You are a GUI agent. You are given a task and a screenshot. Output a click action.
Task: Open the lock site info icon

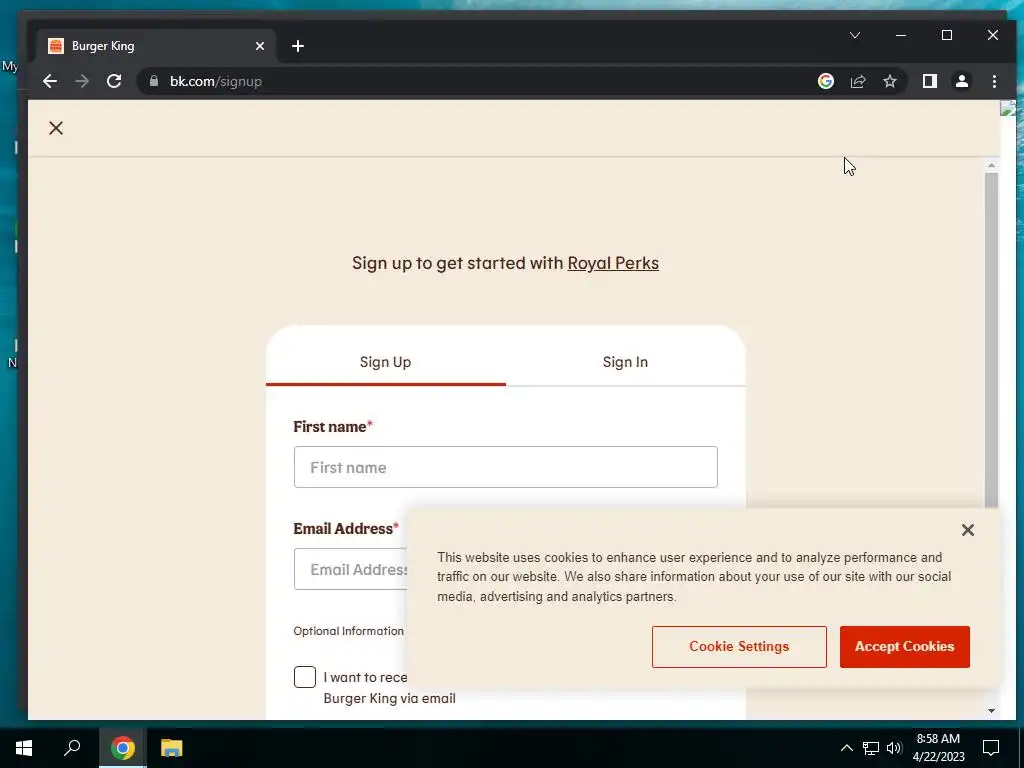(154, 81)
